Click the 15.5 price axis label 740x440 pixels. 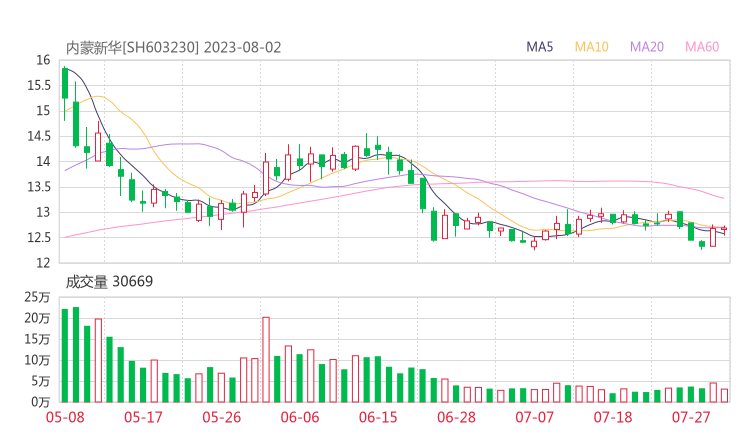[39, 86]
